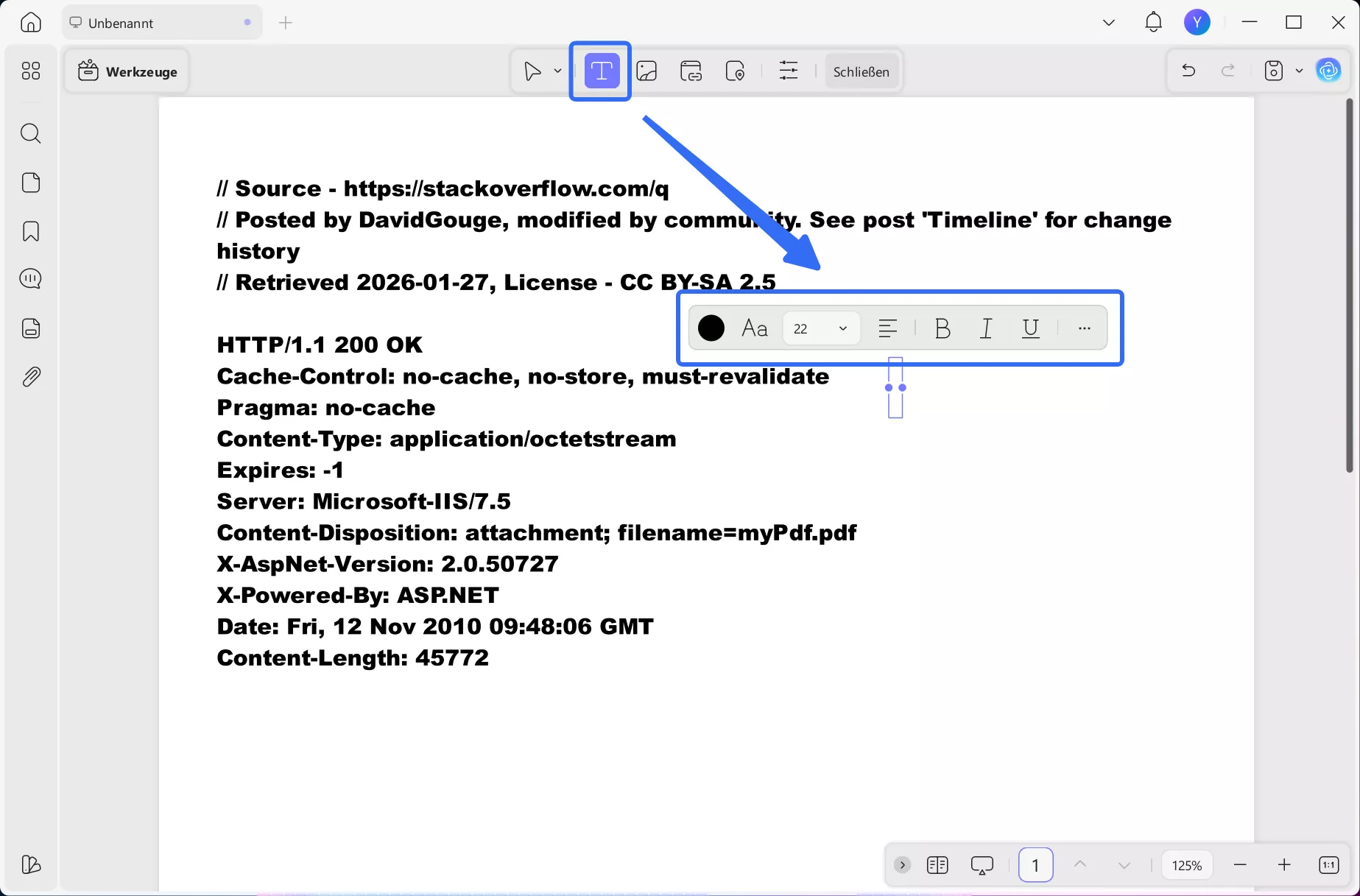Open the font size 22 dropdown
This screenshot has height=896, width=1360.
tap(820, 328)
